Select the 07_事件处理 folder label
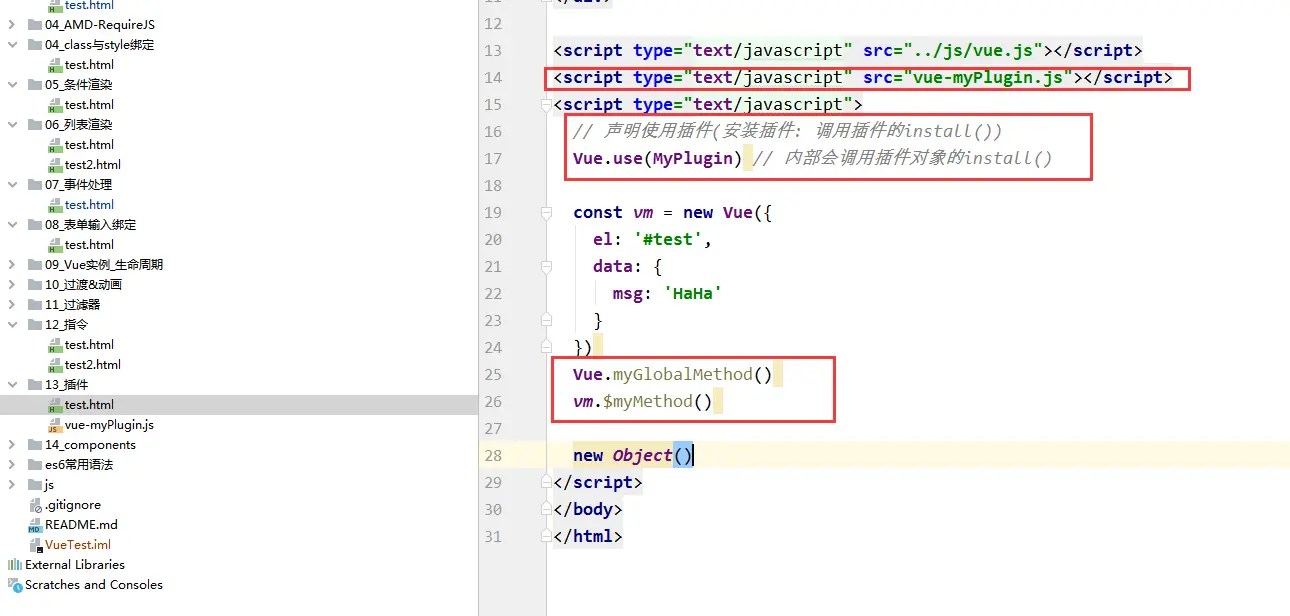The height and width of the screenshot is (616, 1290). (x=79, y=185)
